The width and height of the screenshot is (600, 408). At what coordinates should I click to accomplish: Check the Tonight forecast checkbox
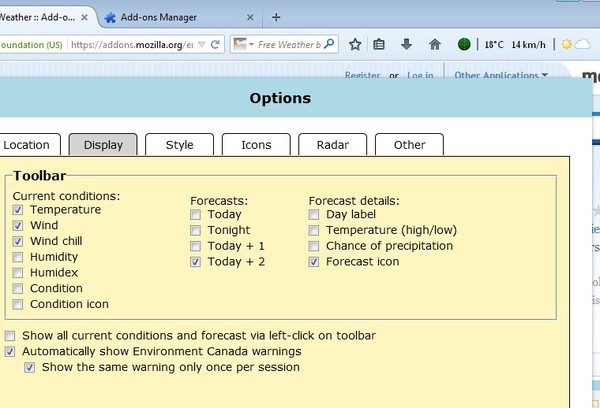coord(196,230)
